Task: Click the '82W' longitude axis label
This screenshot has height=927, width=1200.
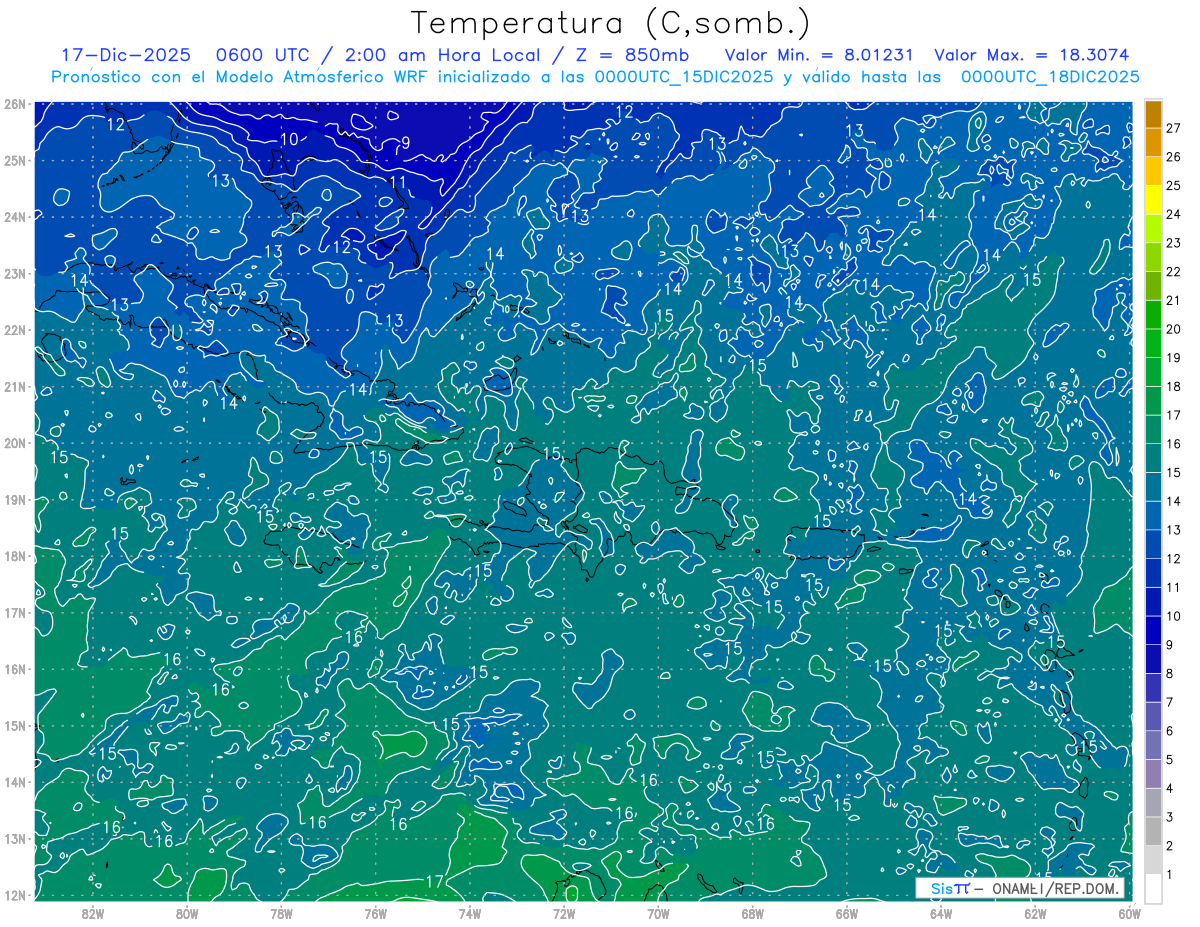Action: coord(93,912)
